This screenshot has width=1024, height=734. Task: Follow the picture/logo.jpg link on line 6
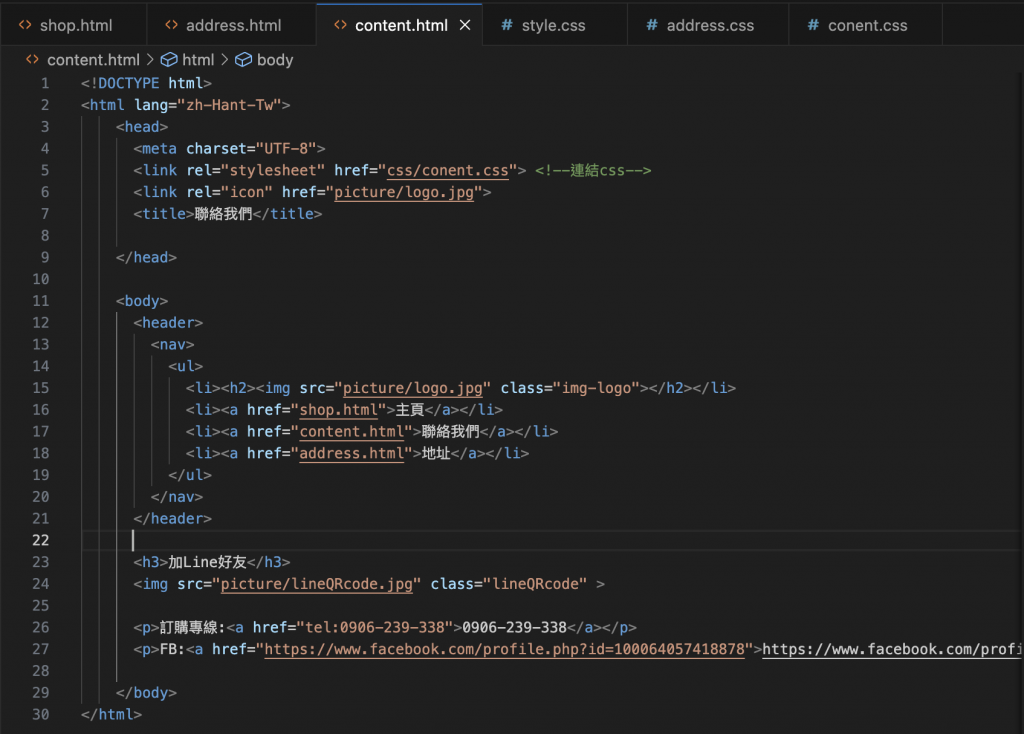click(404, 192)
